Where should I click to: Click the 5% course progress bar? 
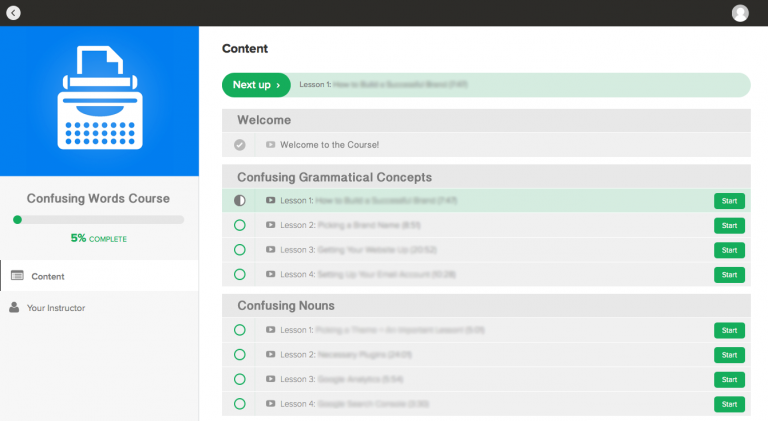98,219
